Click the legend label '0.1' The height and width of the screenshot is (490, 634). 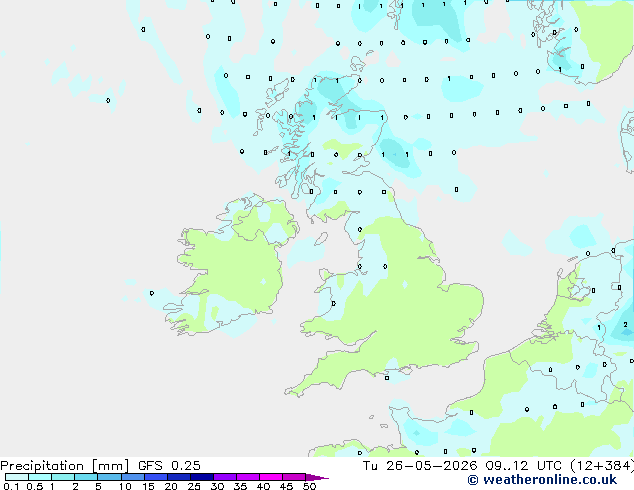11,486
